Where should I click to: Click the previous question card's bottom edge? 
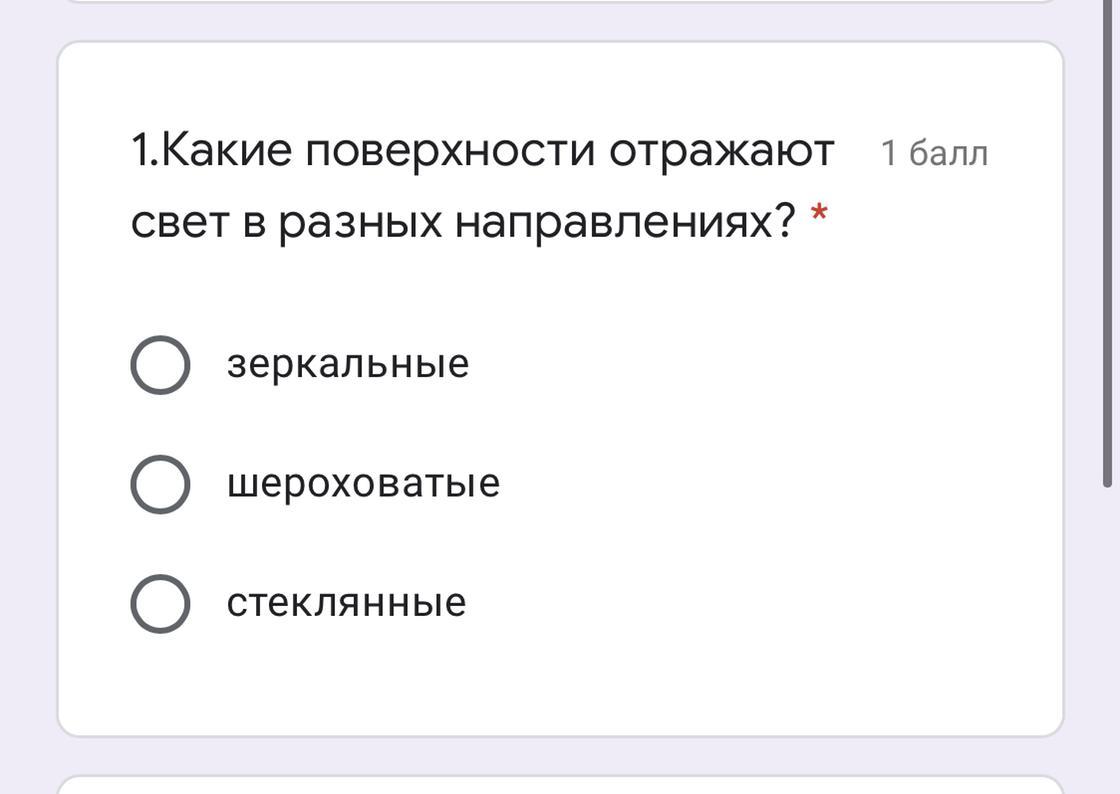(560, 1)
